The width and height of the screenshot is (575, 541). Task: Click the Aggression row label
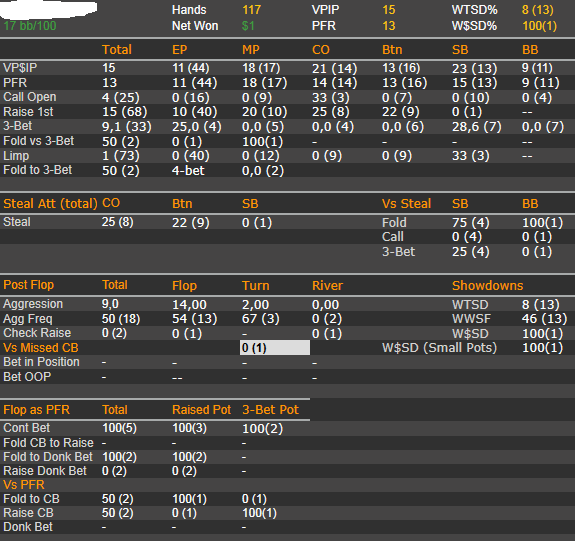tap(33, 304)
